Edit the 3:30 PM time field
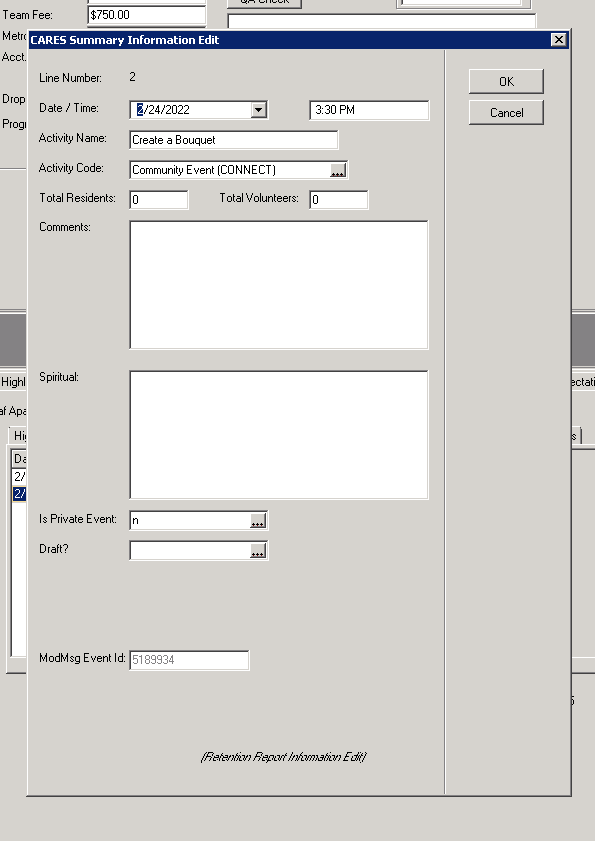This screenshot has height=841, width=595. click(369, 110)
